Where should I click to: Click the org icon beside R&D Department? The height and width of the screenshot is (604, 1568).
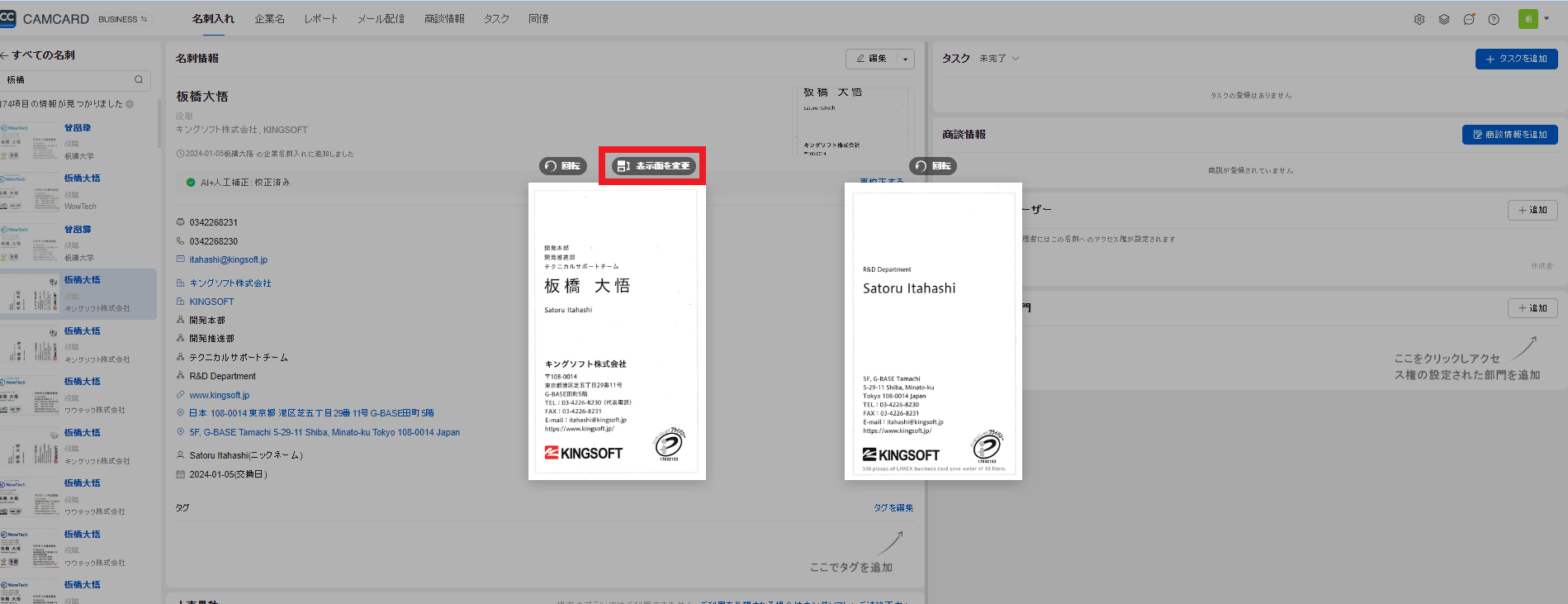181,376
